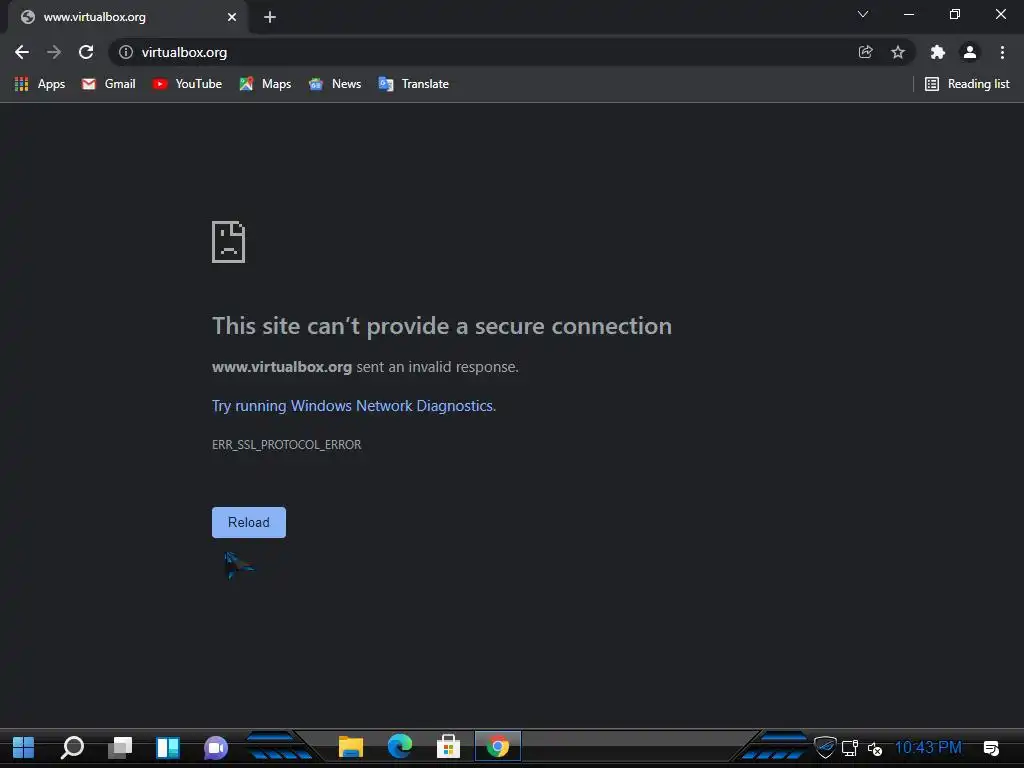Restore down the Chrome window
The image size is (1024, 768).
coord(955,14)
